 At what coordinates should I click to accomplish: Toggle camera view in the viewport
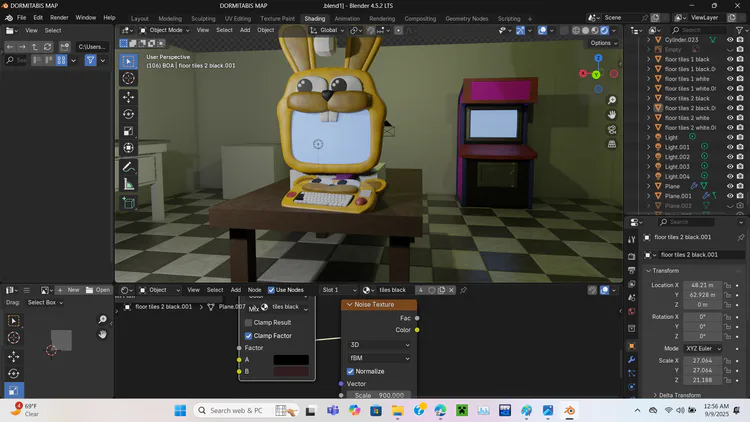[612, 130]
